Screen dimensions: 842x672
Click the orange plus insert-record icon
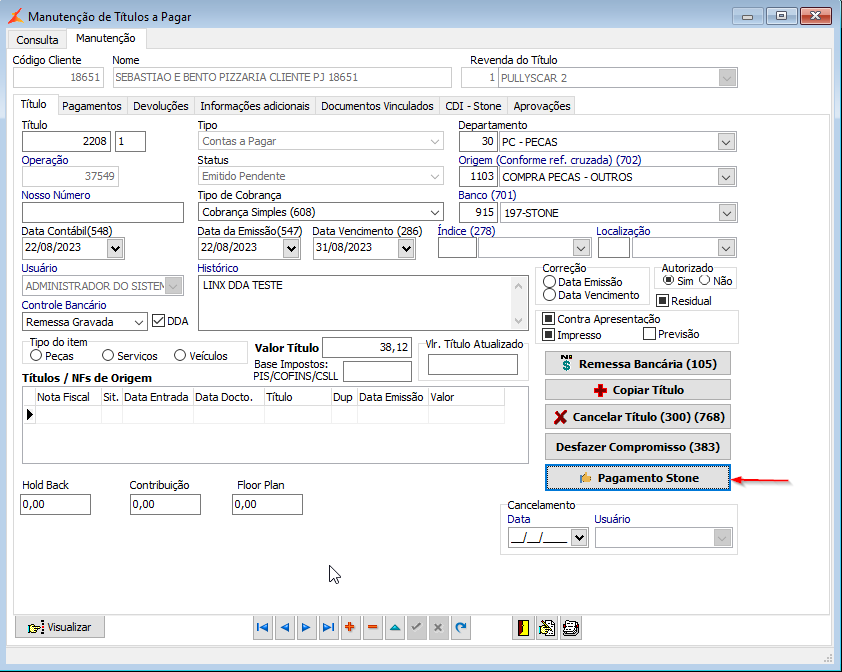(350, 628)
